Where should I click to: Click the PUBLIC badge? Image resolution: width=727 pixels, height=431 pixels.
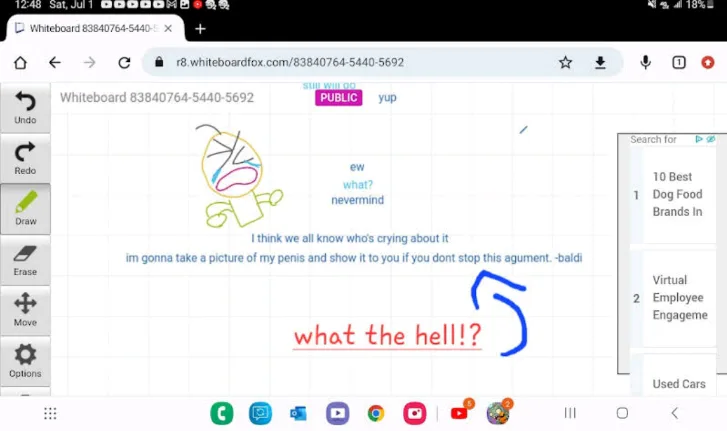(x=338, y=98)
